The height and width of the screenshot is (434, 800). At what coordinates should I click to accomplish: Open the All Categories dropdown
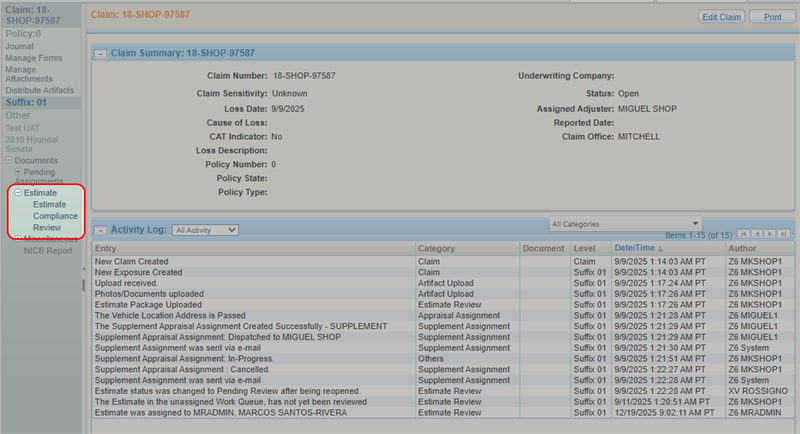tap(625, 223)
